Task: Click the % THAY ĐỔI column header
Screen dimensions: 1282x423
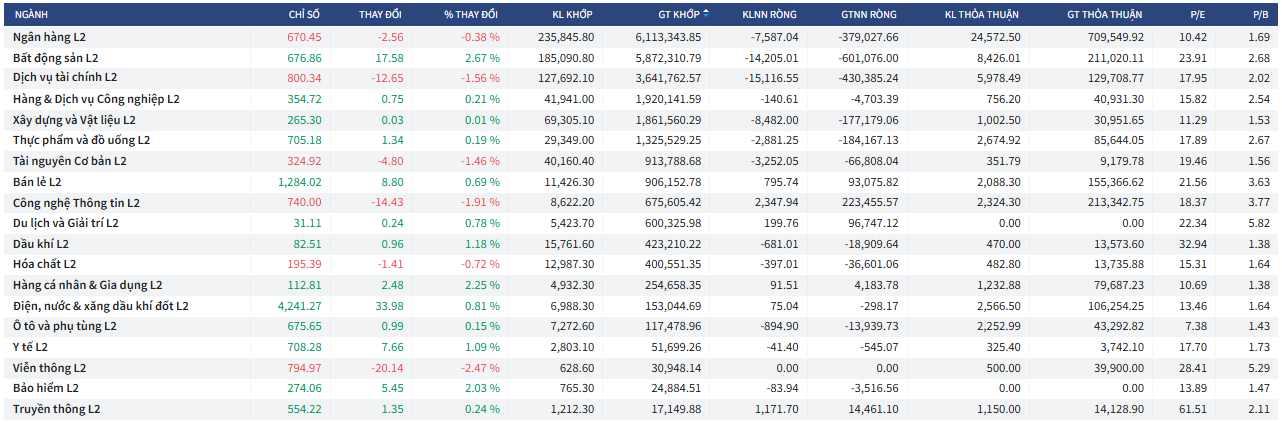Action: coord(471,15)
